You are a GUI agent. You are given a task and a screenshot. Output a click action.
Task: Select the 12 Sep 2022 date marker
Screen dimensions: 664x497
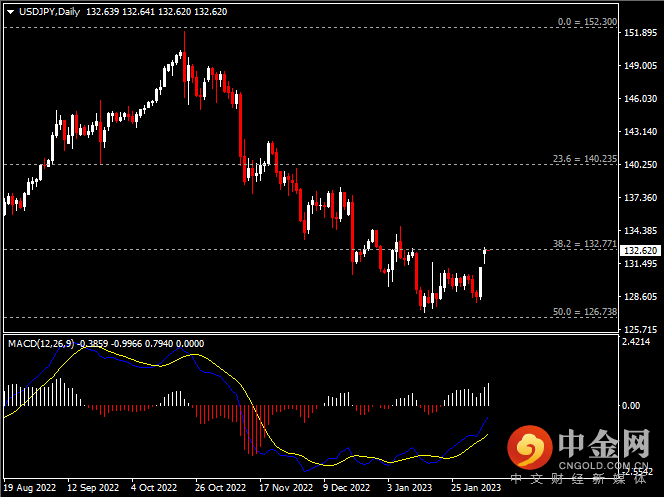(x=92, y=489)
